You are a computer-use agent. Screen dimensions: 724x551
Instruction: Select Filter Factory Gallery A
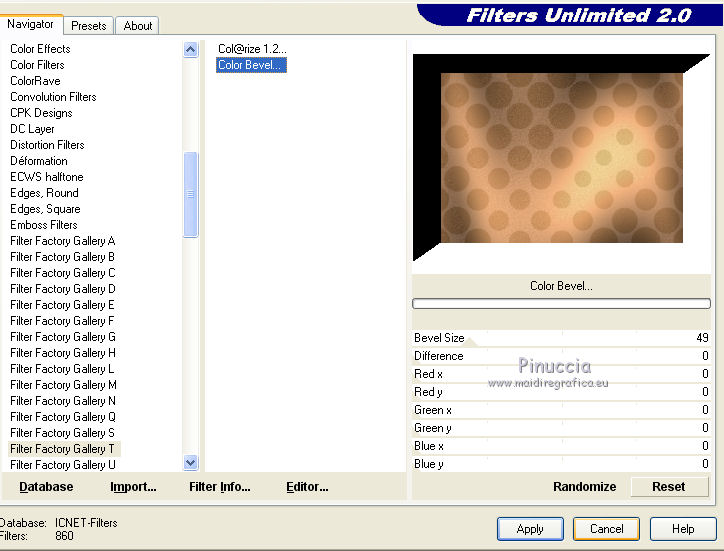[62, 241]
